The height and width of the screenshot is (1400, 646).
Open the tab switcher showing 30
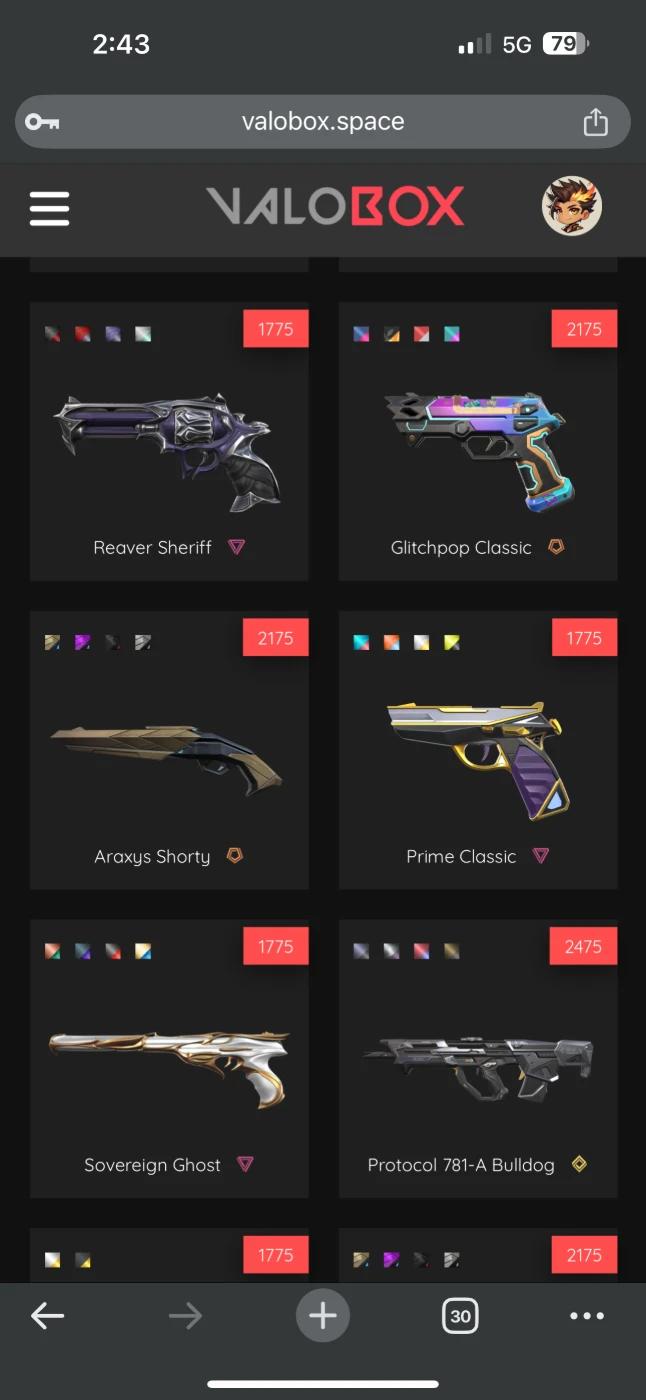(x=460, y=1315)
